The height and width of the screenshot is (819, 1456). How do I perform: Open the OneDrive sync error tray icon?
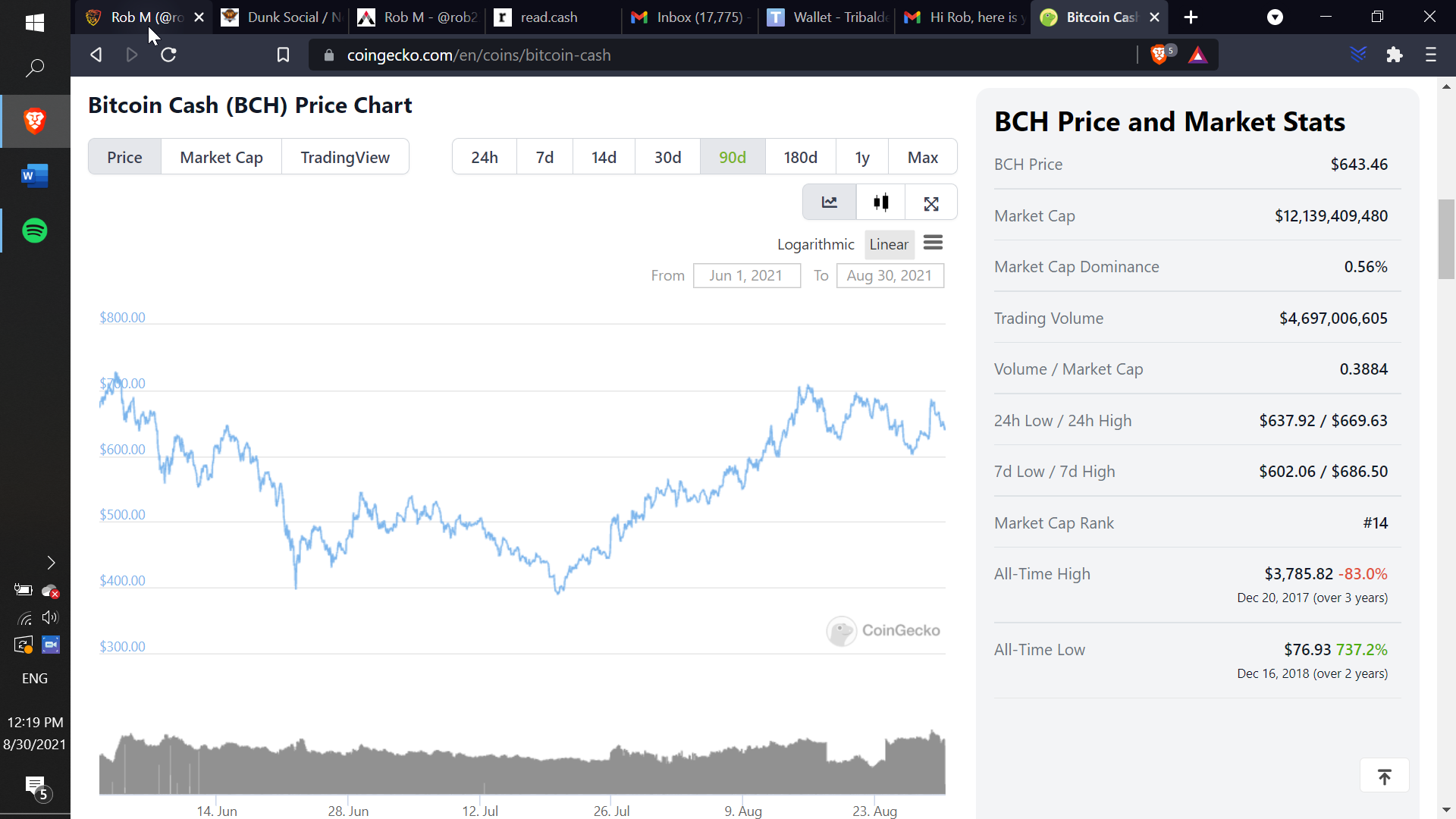[x=51, y=591]
